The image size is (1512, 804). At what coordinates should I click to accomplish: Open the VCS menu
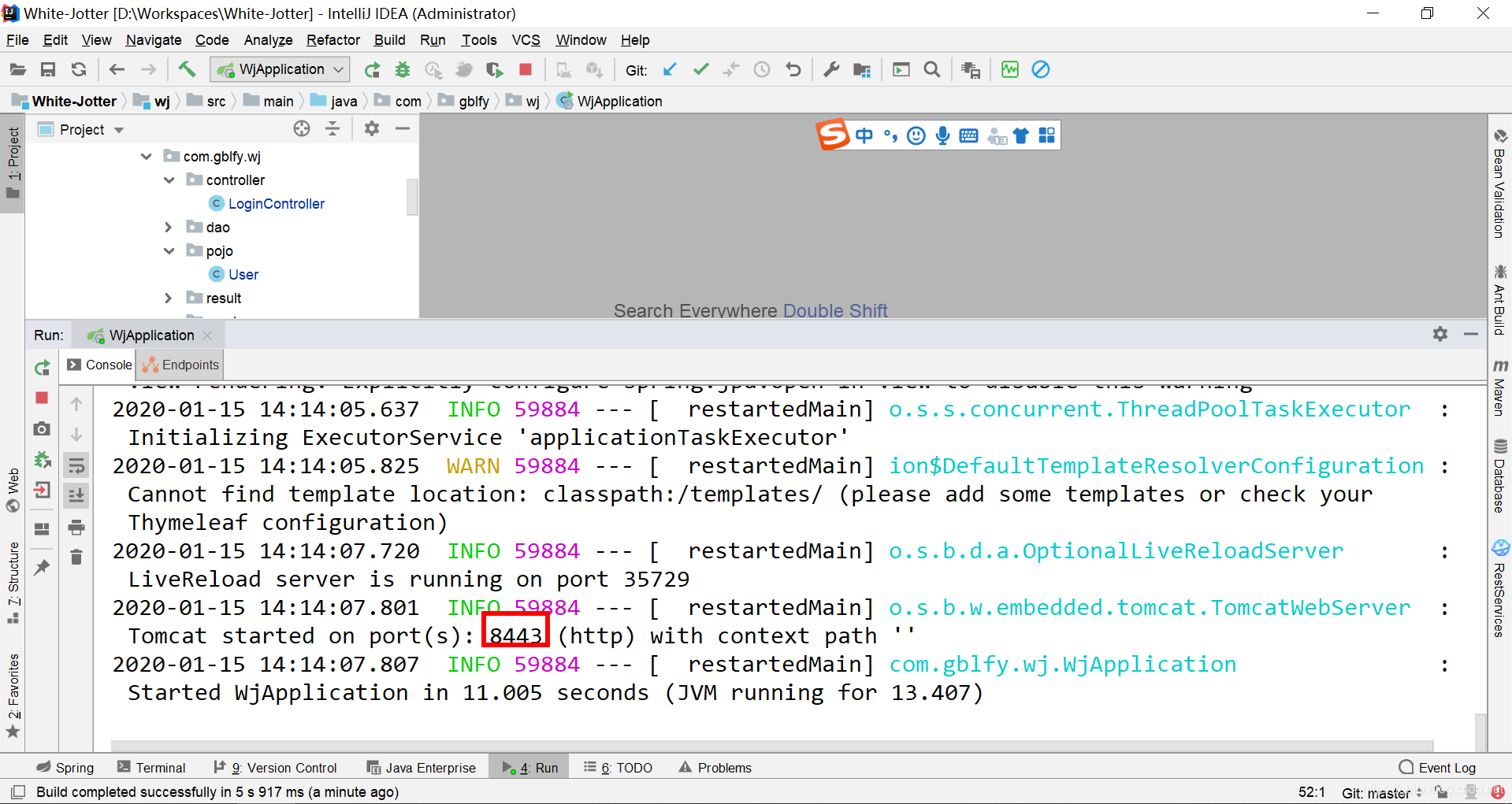526,40
